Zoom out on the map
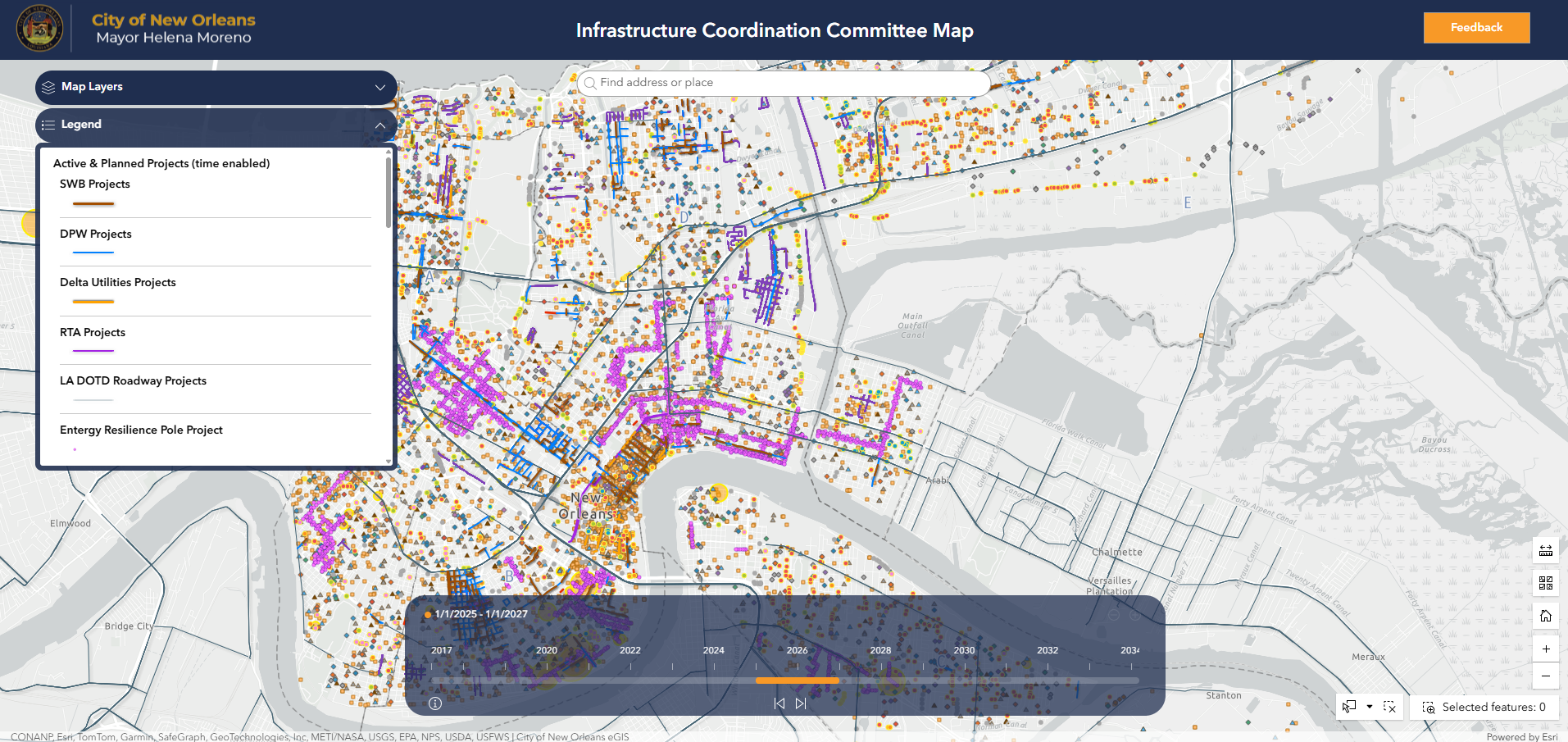 point(1546,676)
